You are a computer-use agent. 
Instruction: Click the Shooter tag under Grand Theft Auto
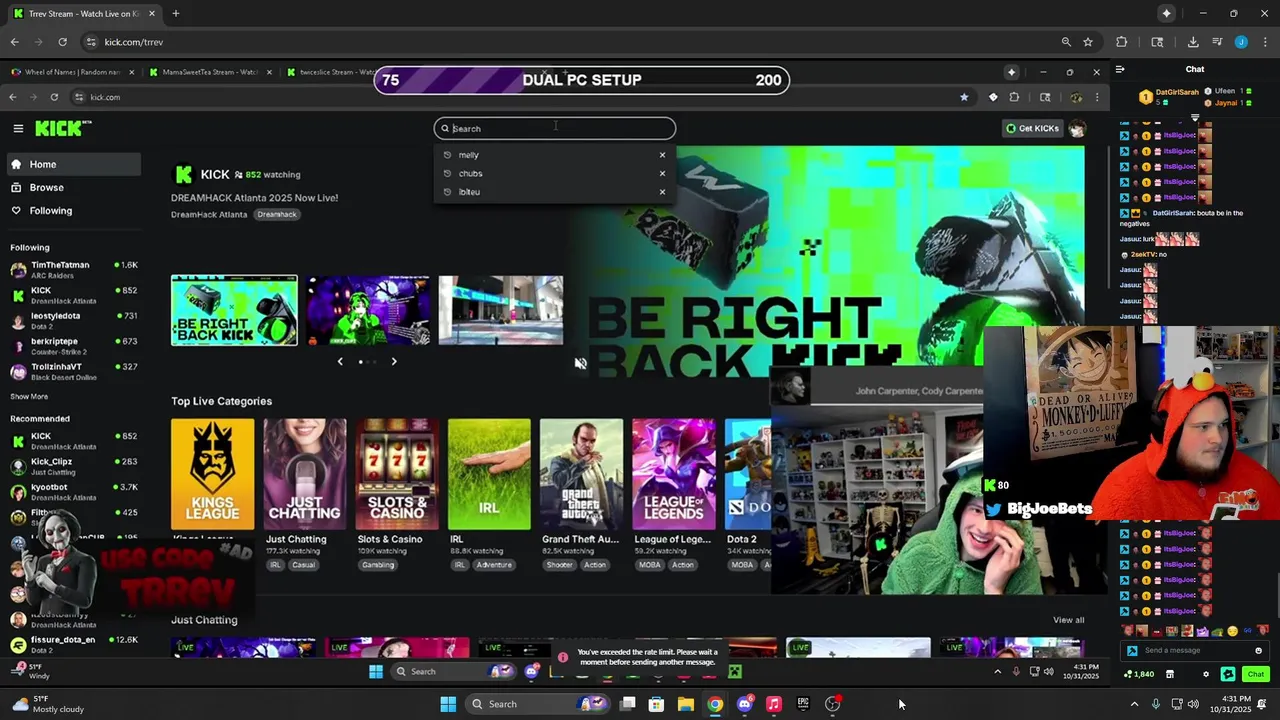tap(559, 565)
